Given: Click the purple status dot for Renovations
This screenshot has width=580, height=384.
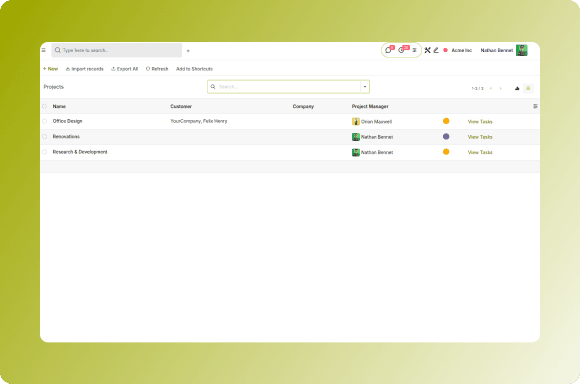Looking at the screenshot, I should (x=446, y=137).
